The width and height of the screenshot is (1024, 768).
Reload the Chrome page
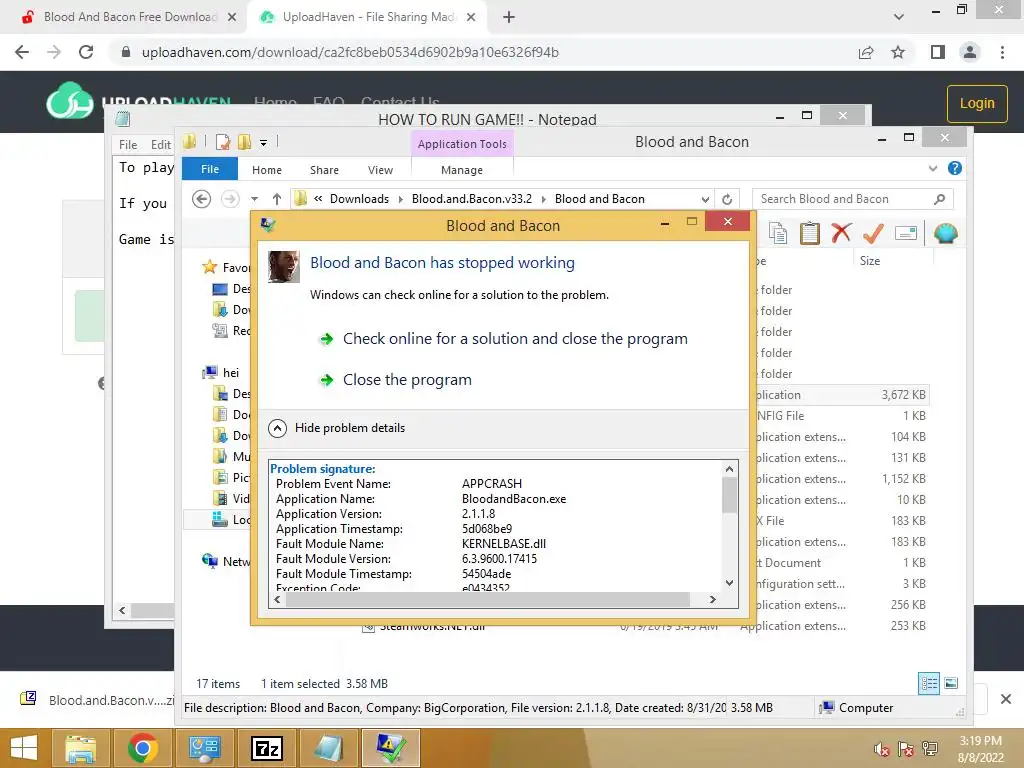[x=86, y=52]
